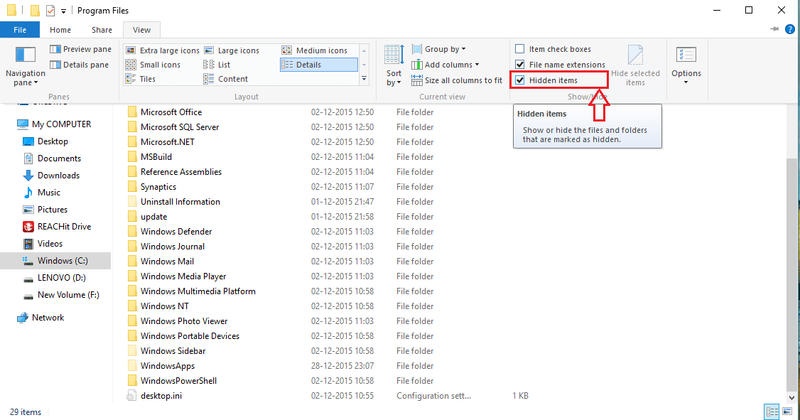Click Hide selected items button
800x420 pixels.
pos(635,66)
